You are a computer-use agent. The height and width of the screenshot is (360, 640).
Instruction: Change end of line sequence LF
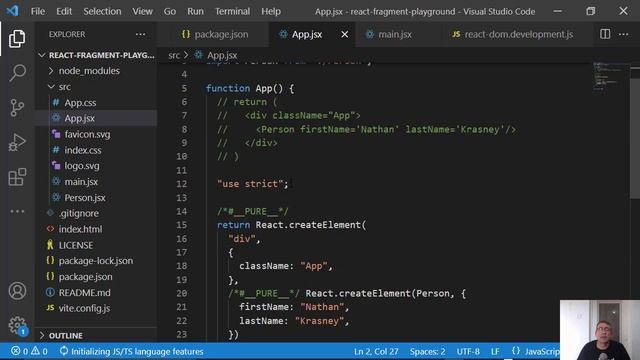click(x=495, y=351)
